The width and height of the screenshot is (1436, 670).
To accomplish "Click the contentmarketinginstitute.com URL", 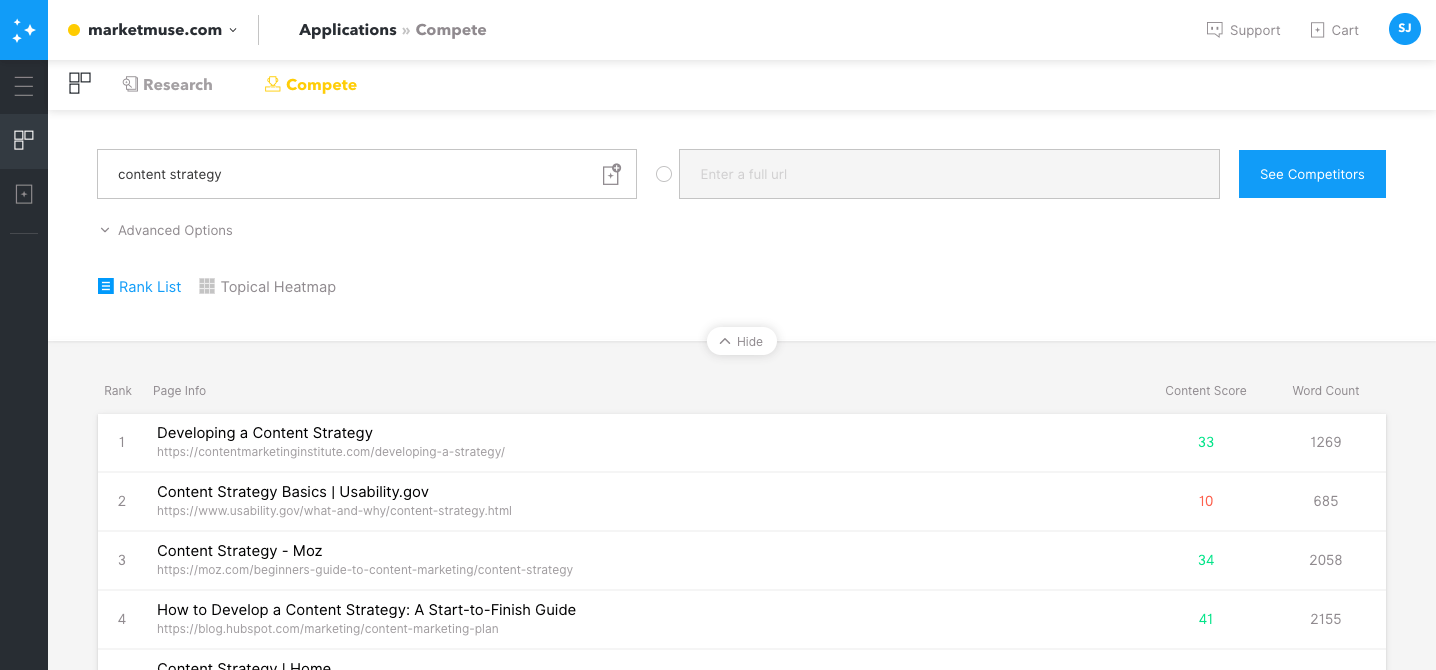I will [331, 452].
